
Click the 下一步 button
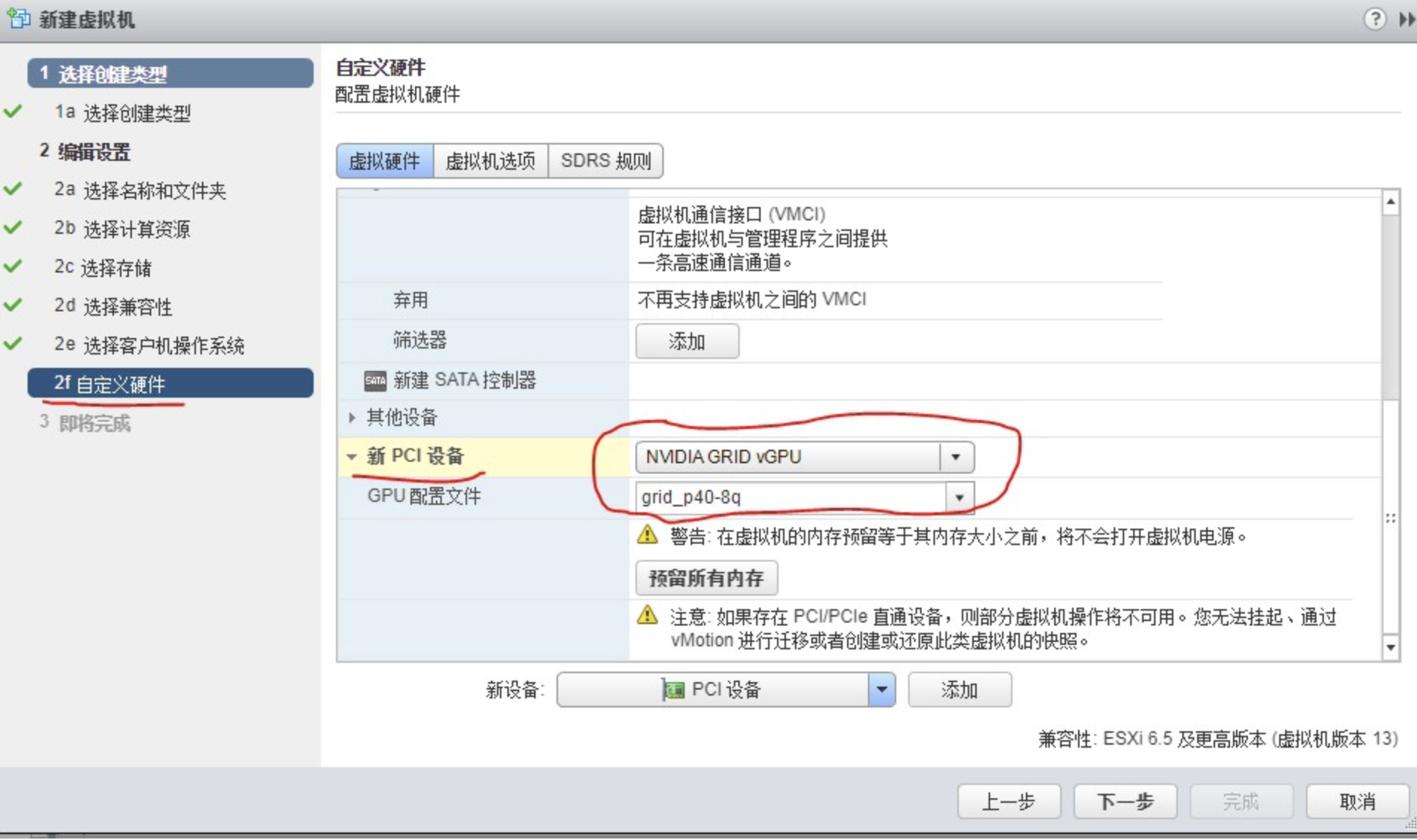[x=1125, y=801]
